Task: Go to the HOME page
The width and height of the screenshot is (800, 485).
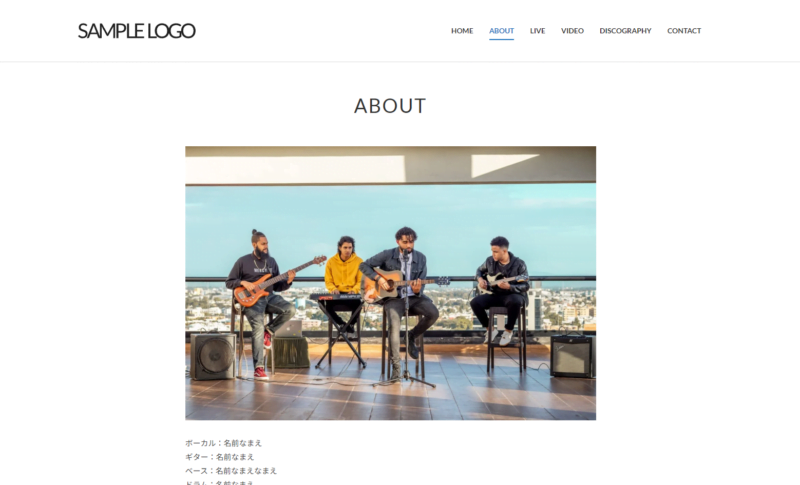Action: [x=462, y=31]
